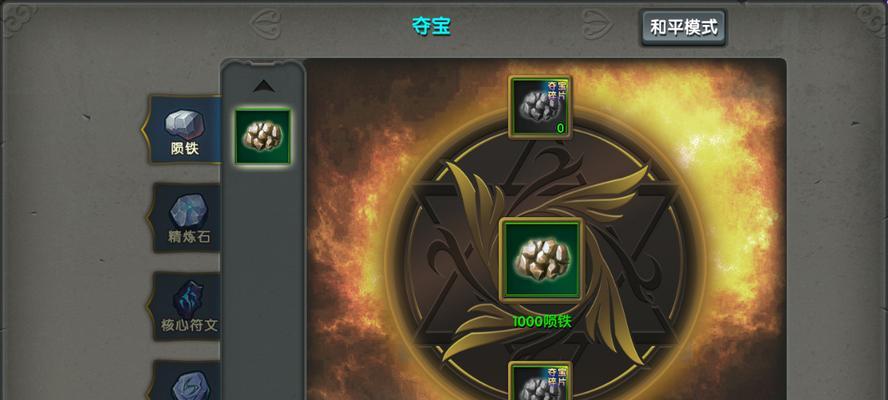Image resolution: width=888 pixels, height=400 pixels.
Task: Click the 精炼石 refining stone icon
Action: point(189,211)
